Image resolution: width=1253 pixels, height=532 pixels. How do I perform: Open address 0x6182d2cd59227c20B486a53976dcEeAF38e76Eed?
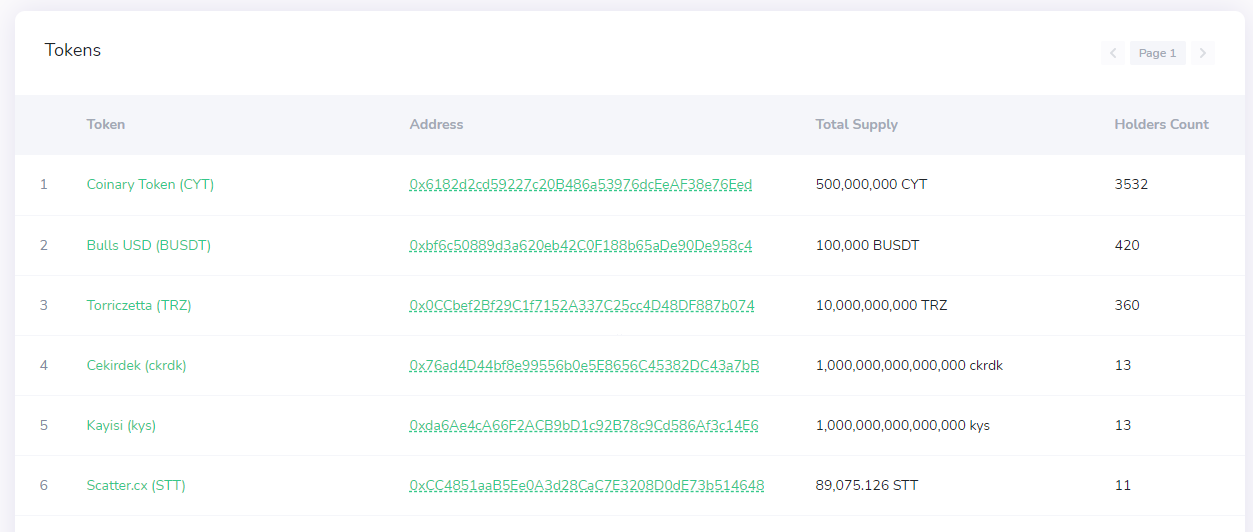point(581,185)
